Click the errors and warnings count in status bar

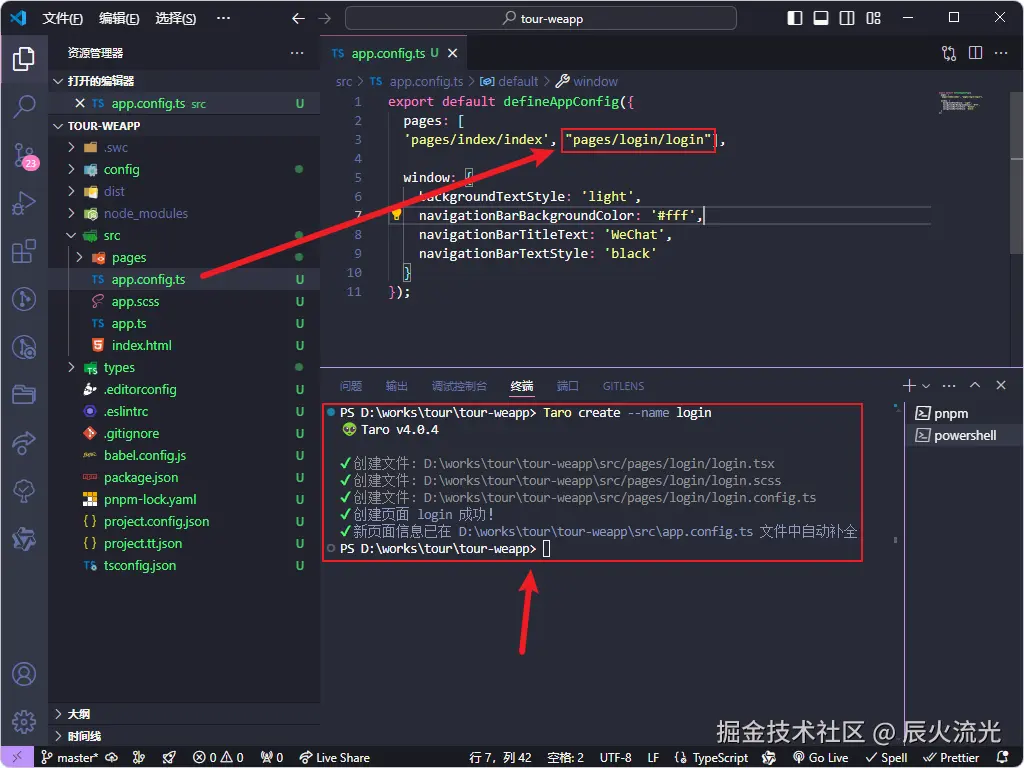[218, 758]
